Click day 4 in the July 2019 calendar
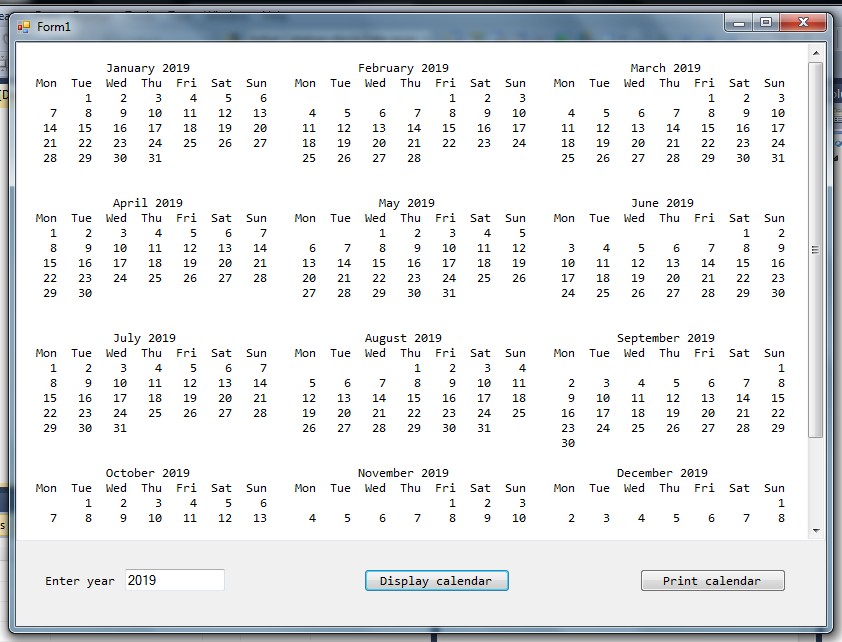The image size is (842, 642). tap(158, 368)
